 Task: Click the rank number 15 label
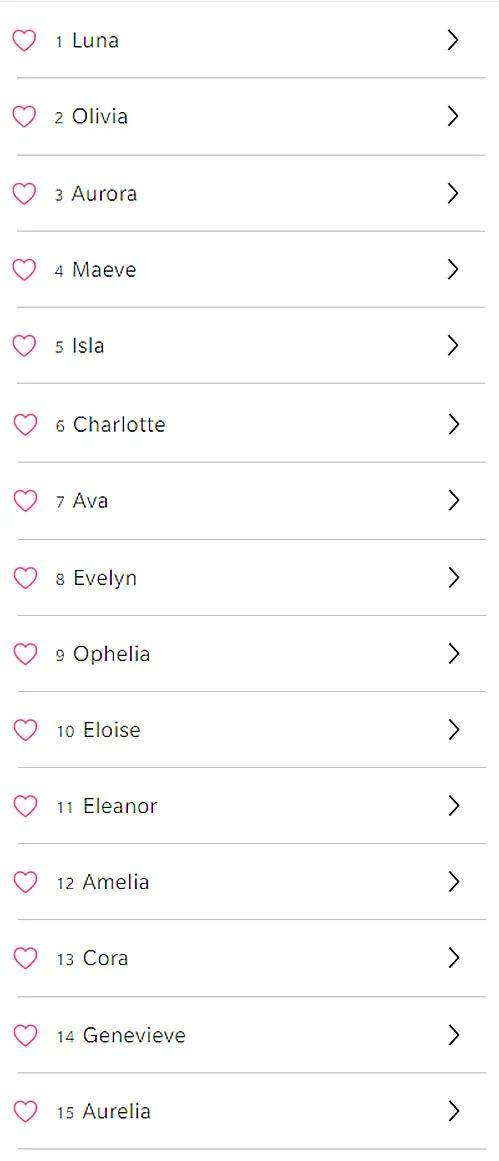pyautogui.click(x=65, y=1113)
